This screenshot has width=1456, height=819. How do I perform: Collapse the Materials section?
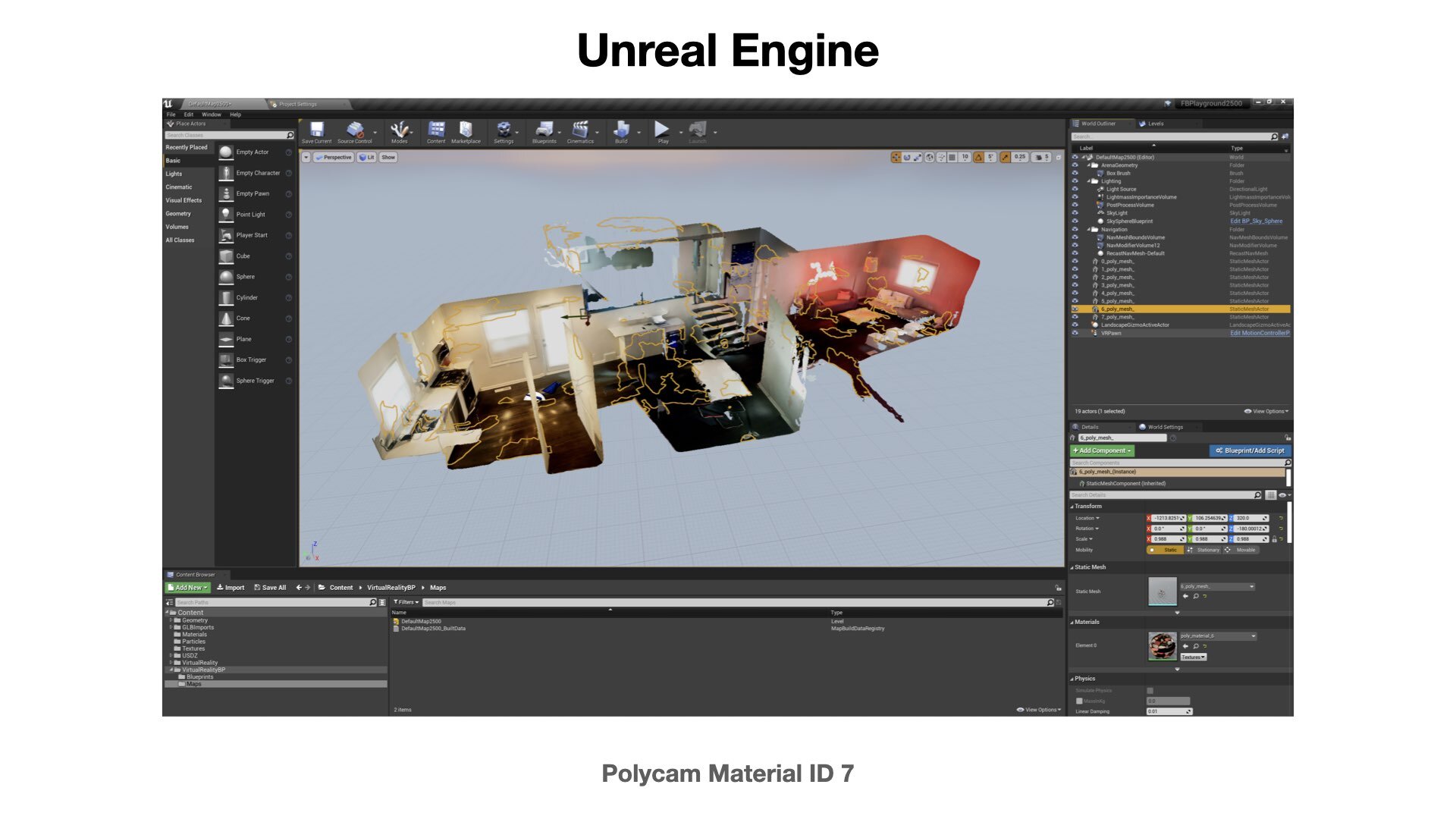(x=1072, y=622)
